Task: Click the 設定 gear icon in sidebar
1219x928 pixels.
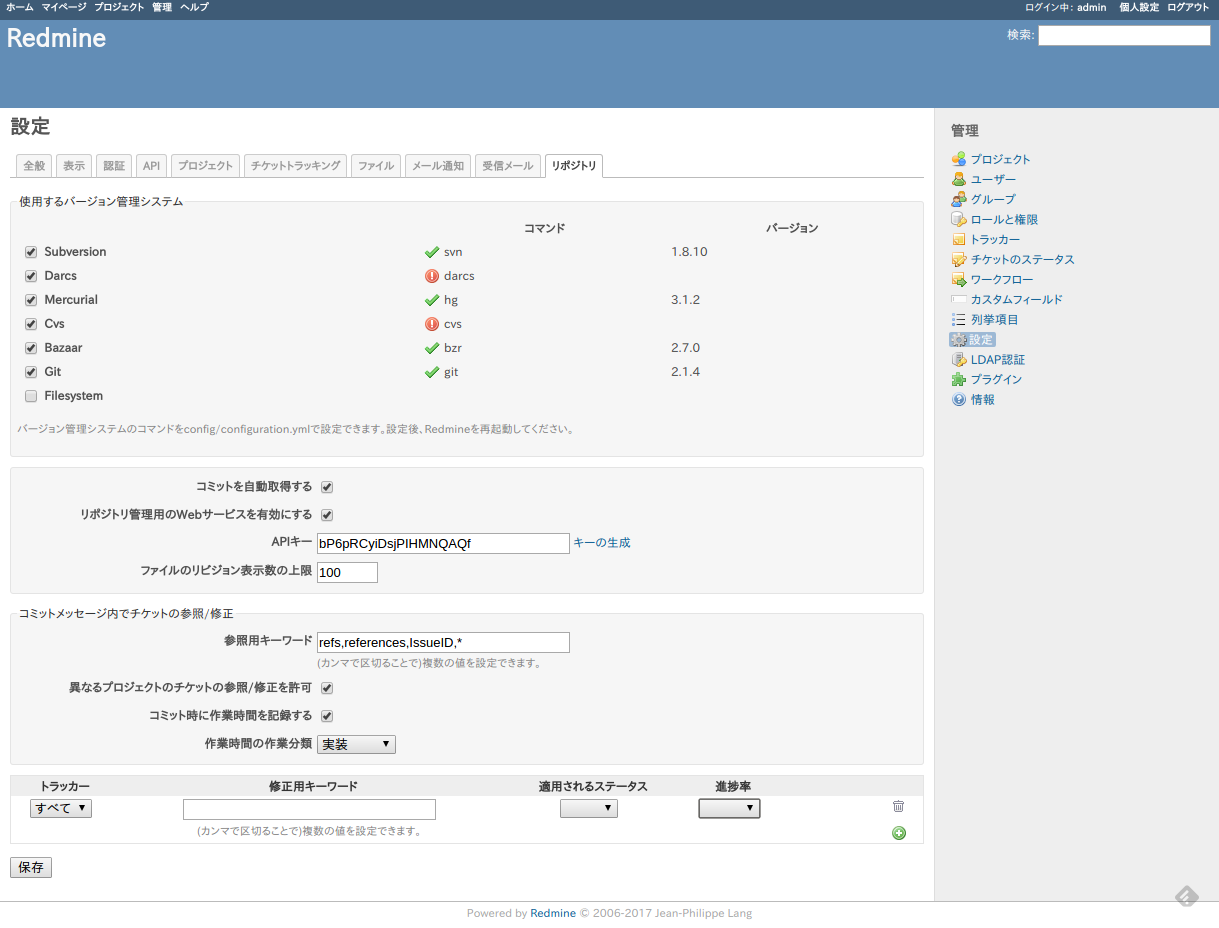Action: coord(959,339)
